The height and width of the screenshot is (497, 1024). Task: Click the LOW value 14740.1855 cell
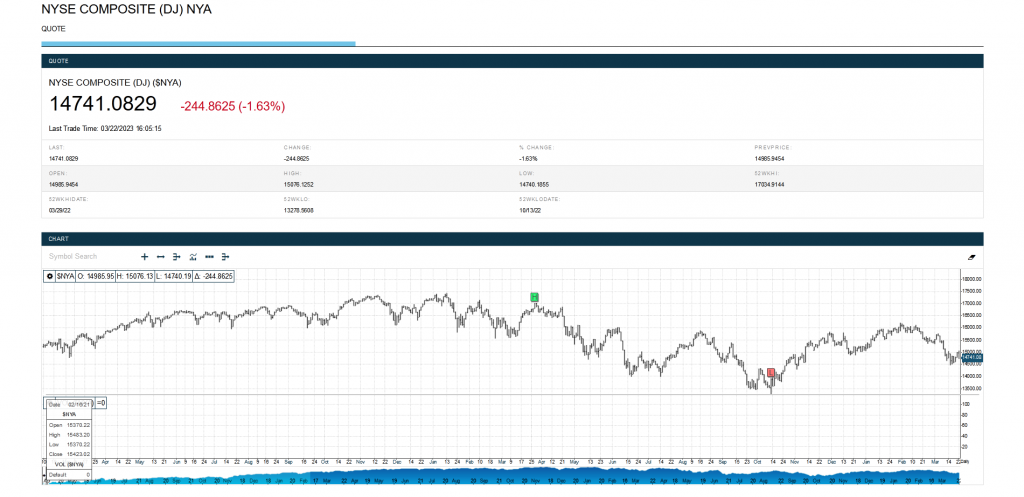click(534, 185)
